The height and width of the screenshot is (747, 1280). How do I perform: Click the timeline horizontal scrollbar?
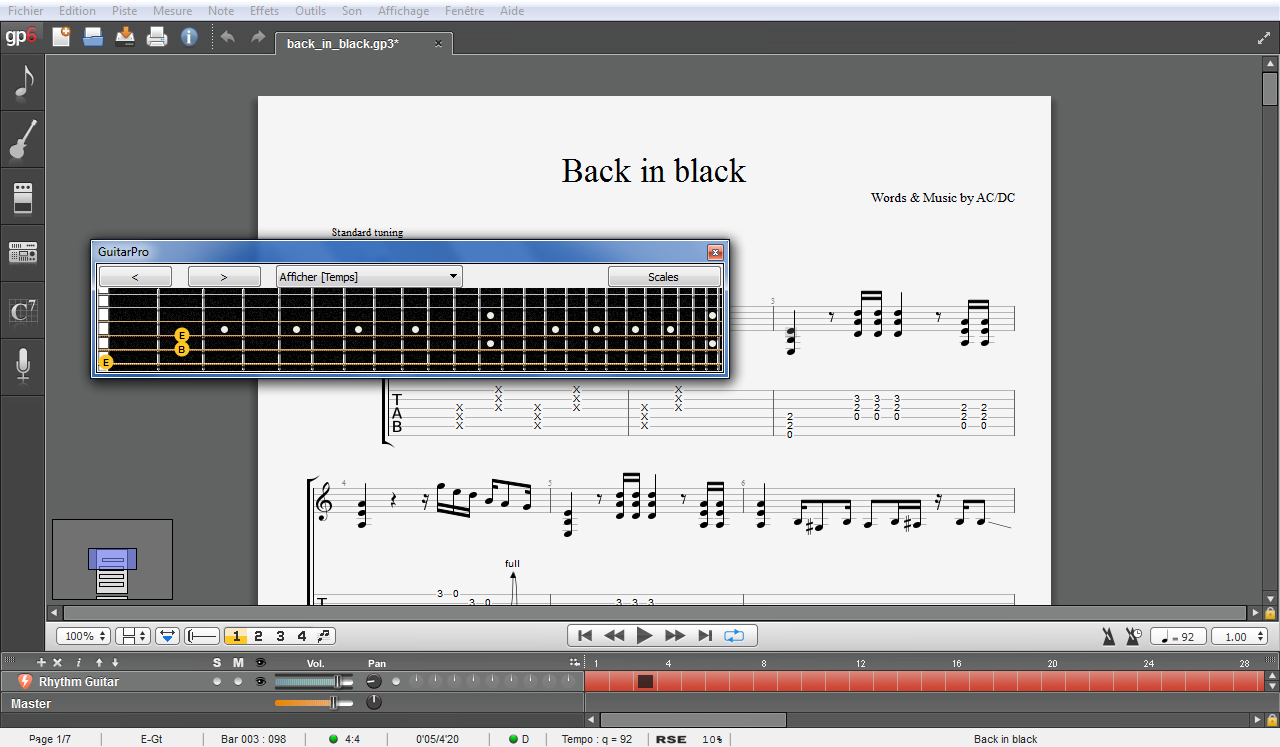(x=694, y=720)
